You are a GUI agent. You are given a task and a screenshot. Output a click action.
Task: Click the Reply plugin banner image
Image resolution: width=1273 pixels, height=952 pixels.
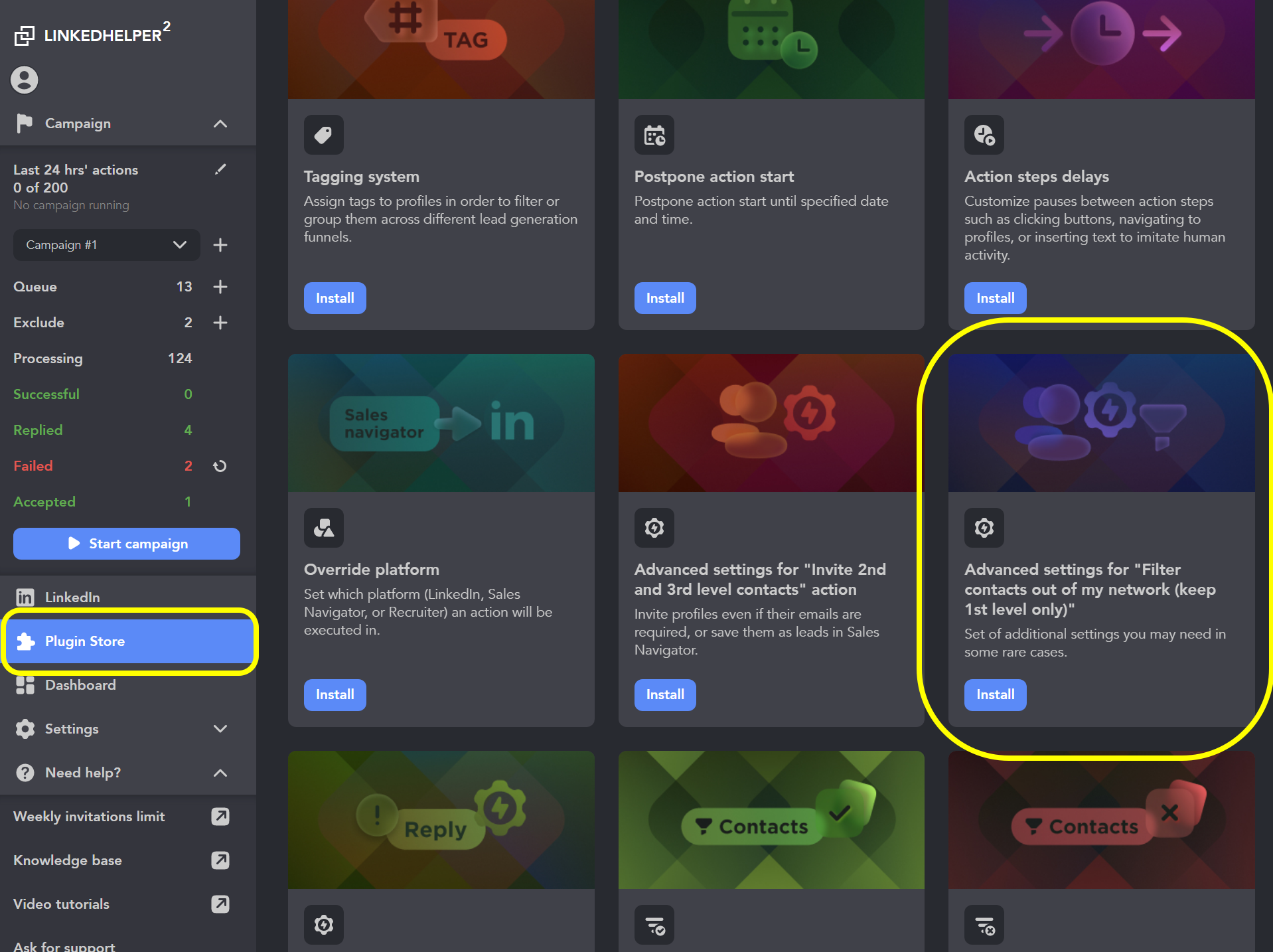[x=441, y=820]
